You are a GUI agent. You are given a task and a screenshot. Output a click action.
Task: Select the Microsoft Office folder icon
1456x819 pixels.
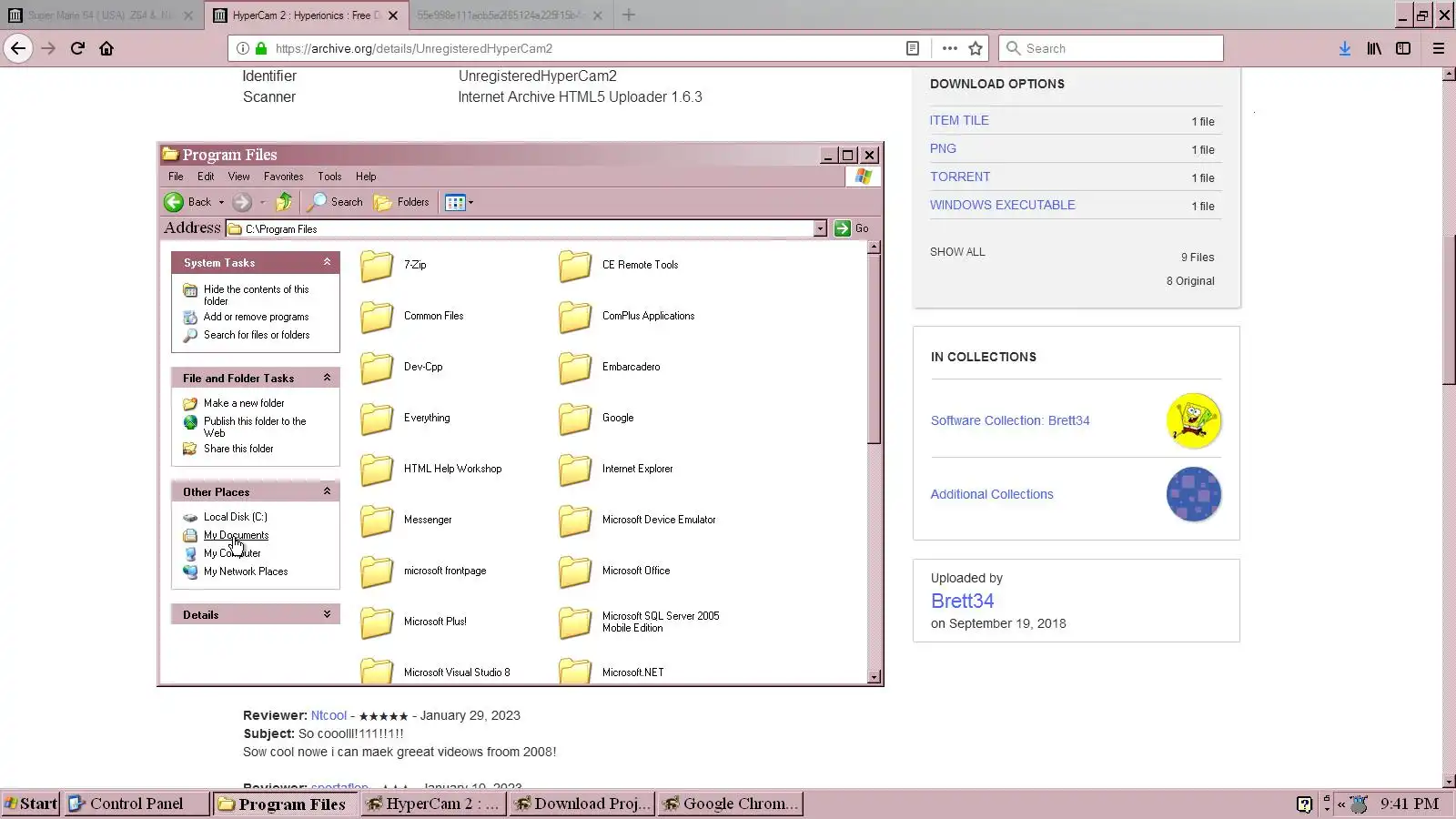[575, 571]
